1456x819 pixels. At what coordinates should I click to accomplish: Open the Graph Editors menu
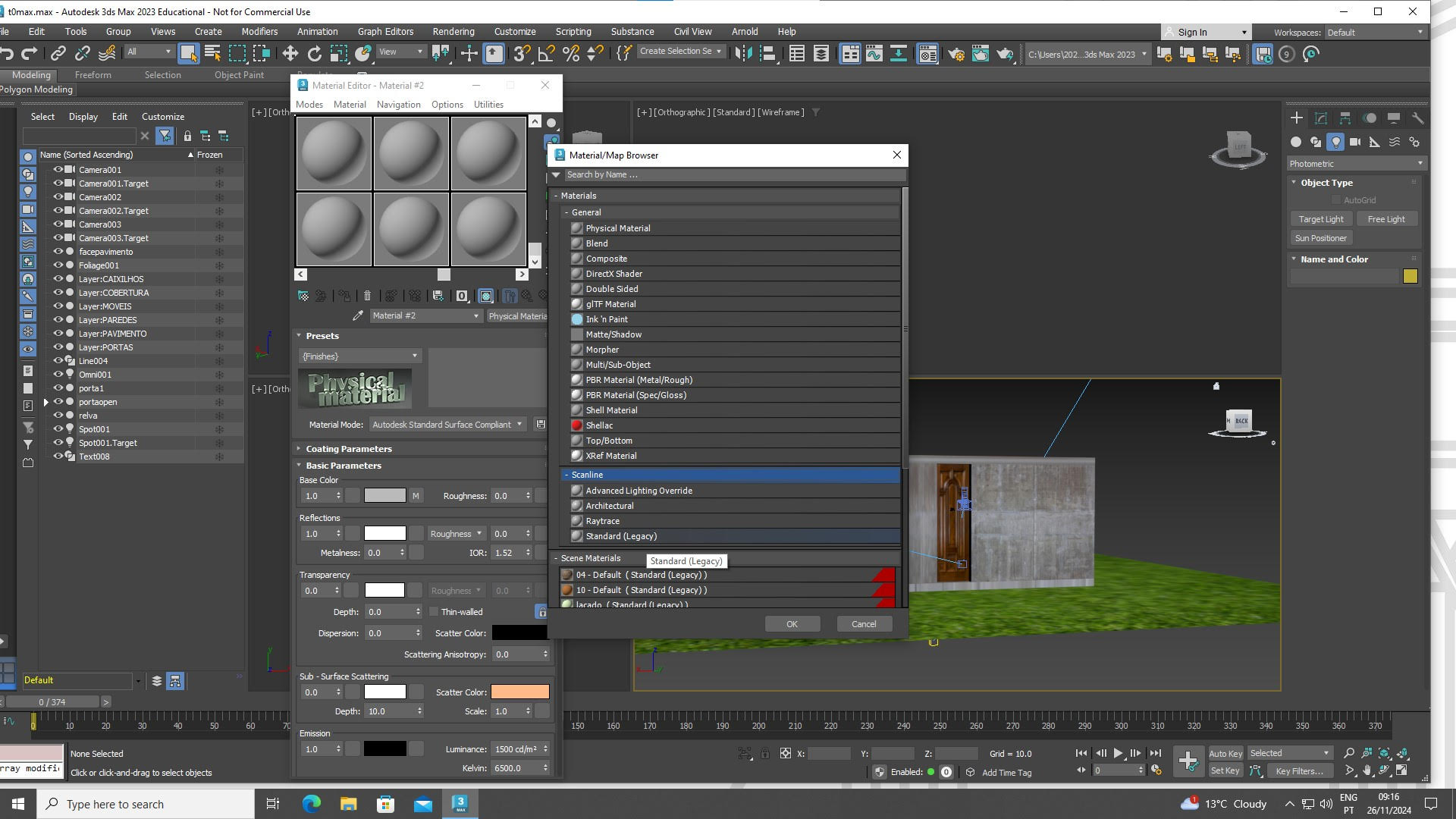[385, 32]
